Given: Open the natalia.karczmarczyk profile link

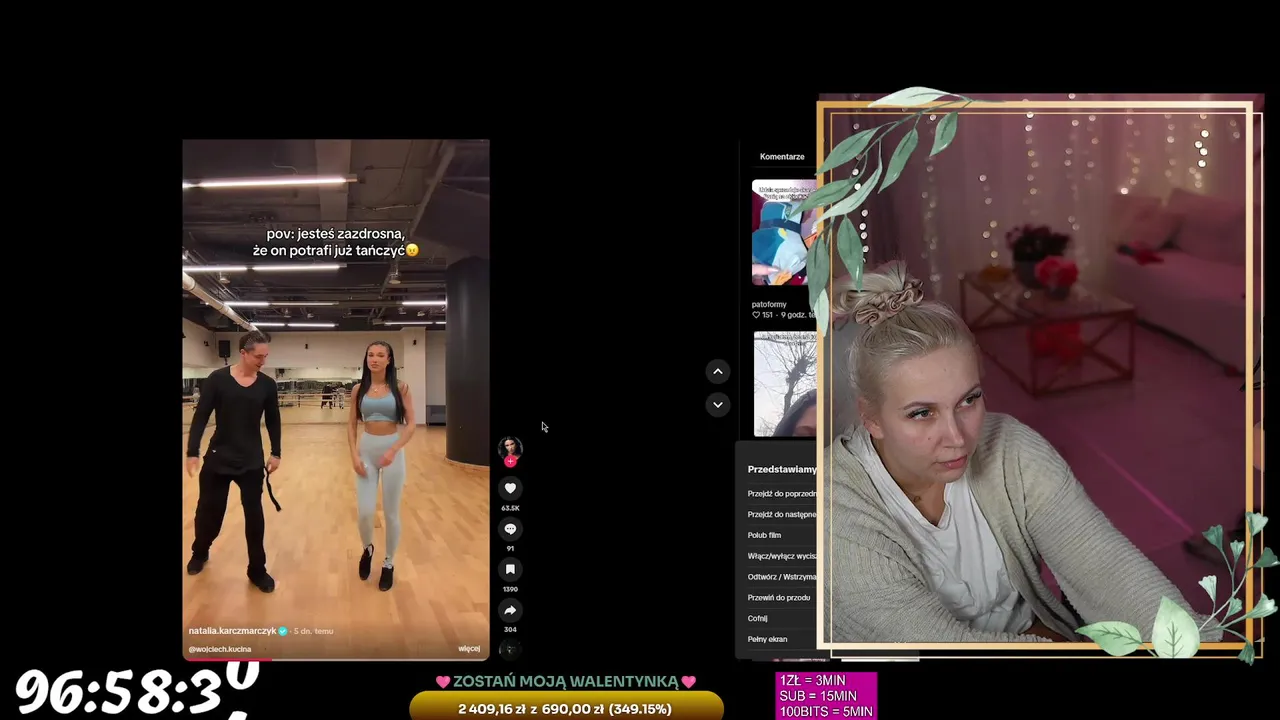Looking at the screenshot, I should [x=232, y=631].
